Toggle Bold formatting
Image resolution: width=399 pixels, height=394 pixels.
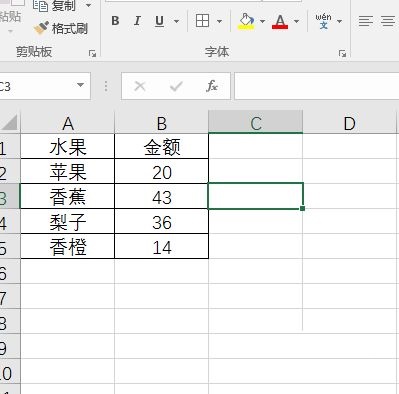point(115,21)
